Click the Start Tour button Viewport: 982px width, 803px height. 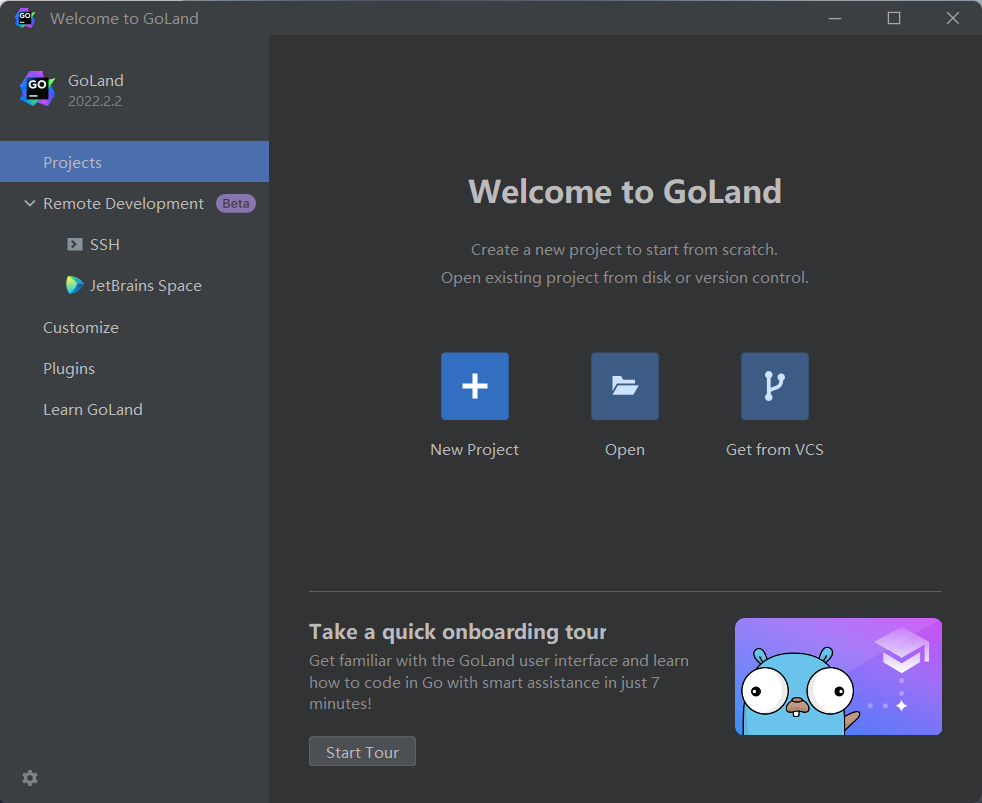click(362, 752)
